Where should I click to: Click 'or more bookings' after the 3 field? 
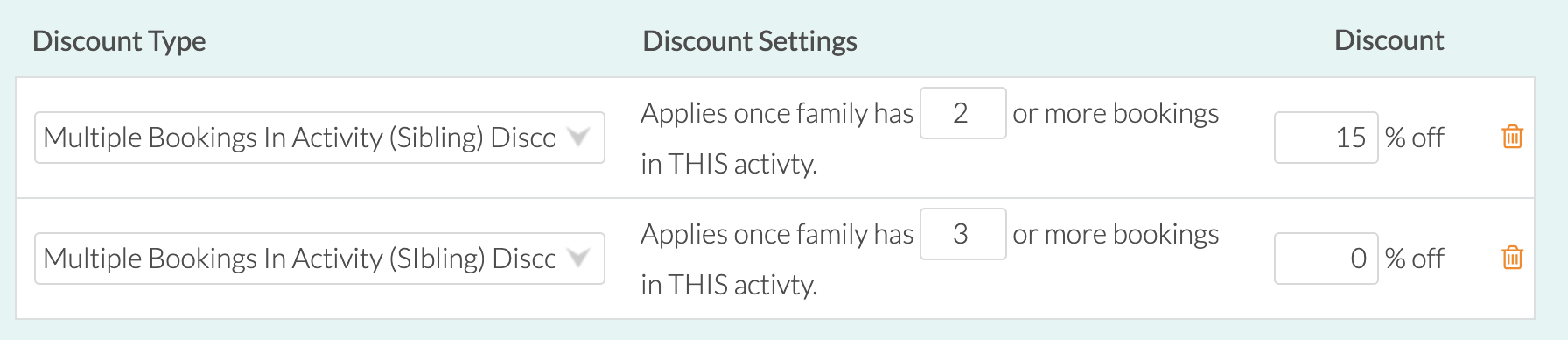tap(1116, 235)
